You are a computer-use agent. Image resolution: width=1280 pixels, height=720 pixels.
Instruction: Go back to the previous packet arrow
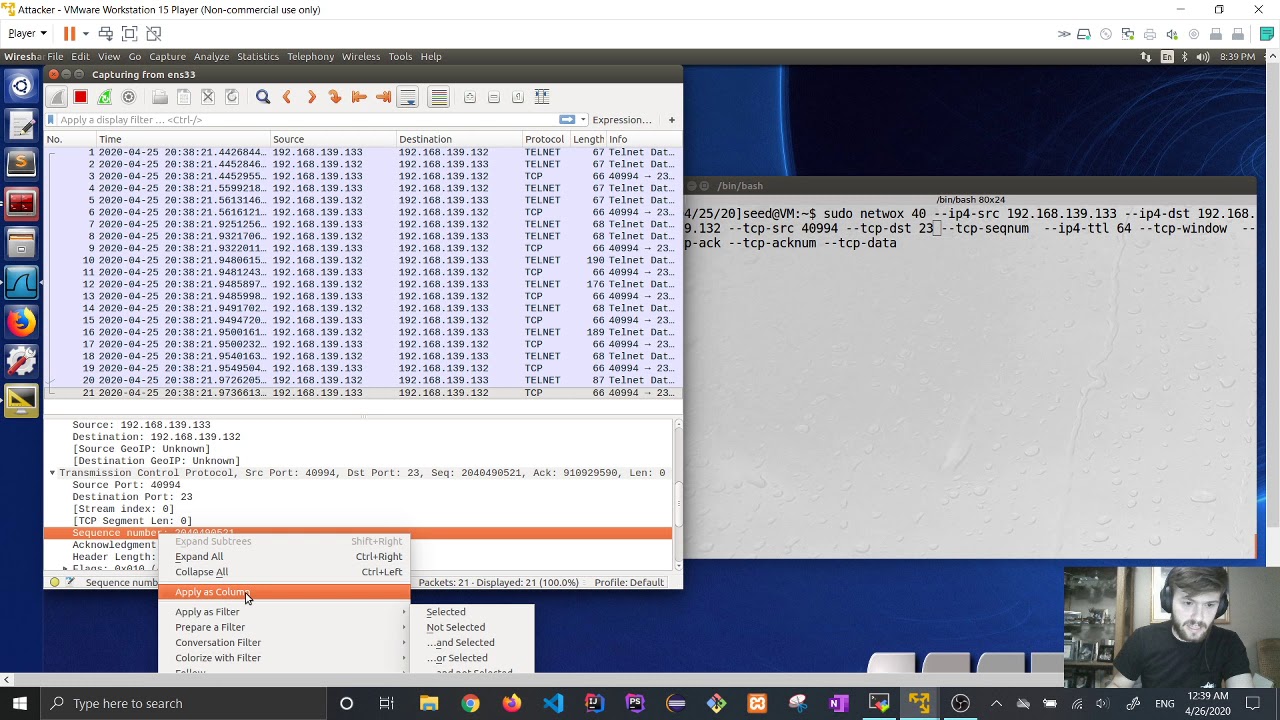point(287,97)
